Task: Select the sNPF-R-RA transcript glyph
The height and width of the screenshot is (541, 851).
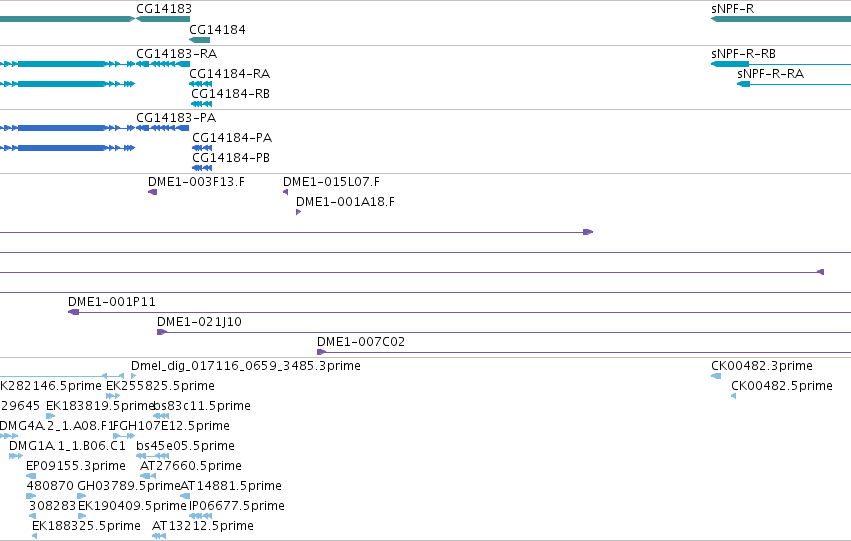Action: [x=794, y=84]
